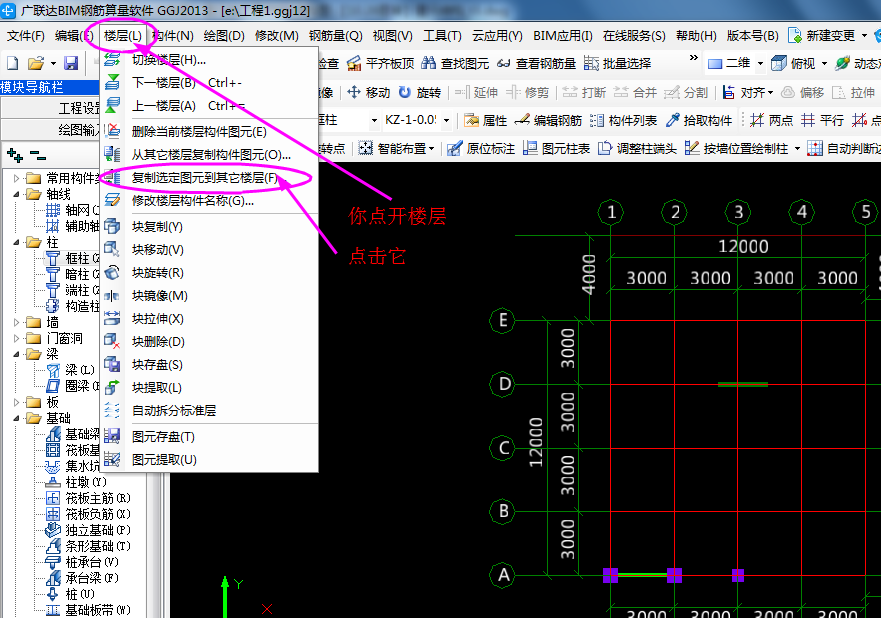Click the 平齐板顶 tool
881x618 pixels.
380,63
